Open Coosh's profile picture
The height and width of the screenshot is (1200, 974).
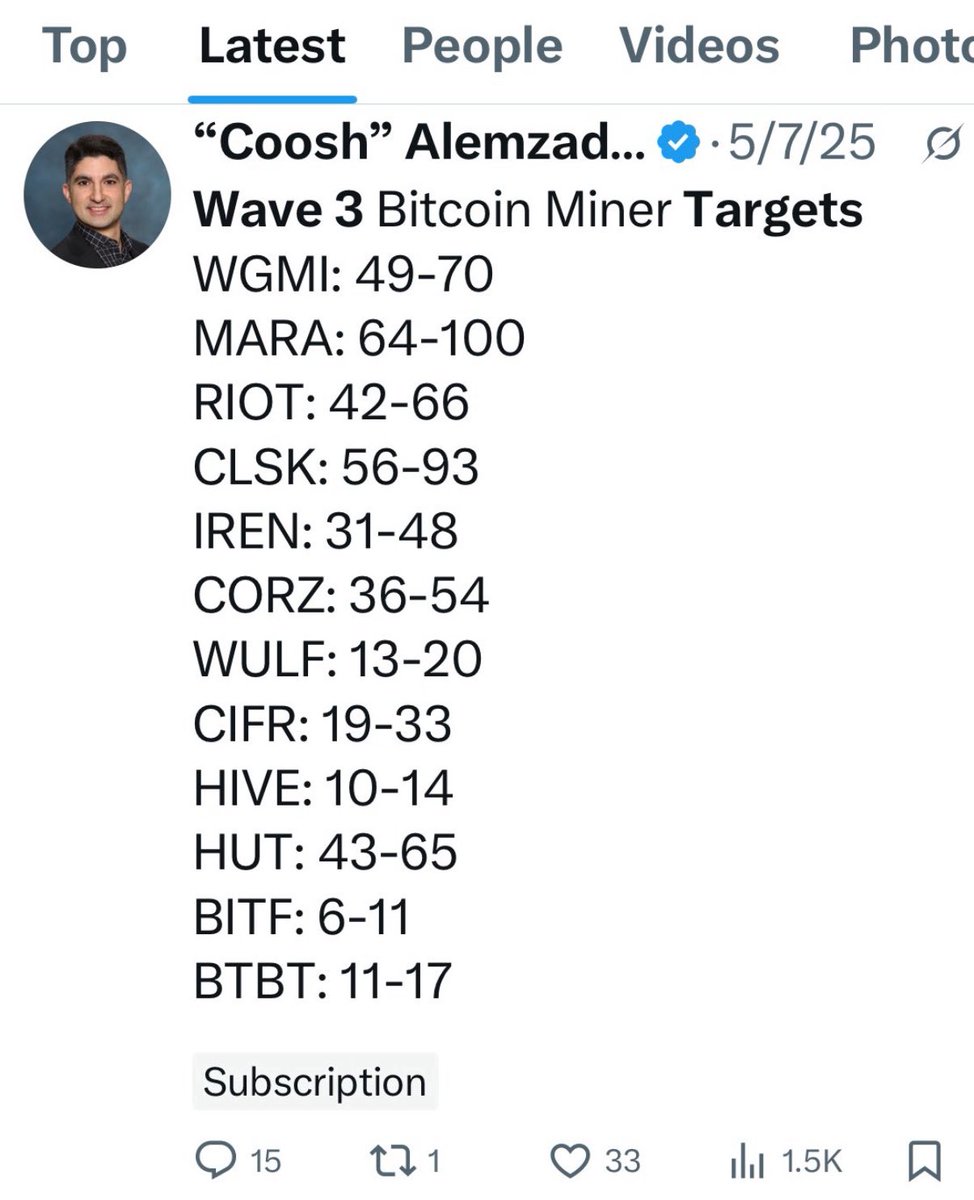(97, 195)
